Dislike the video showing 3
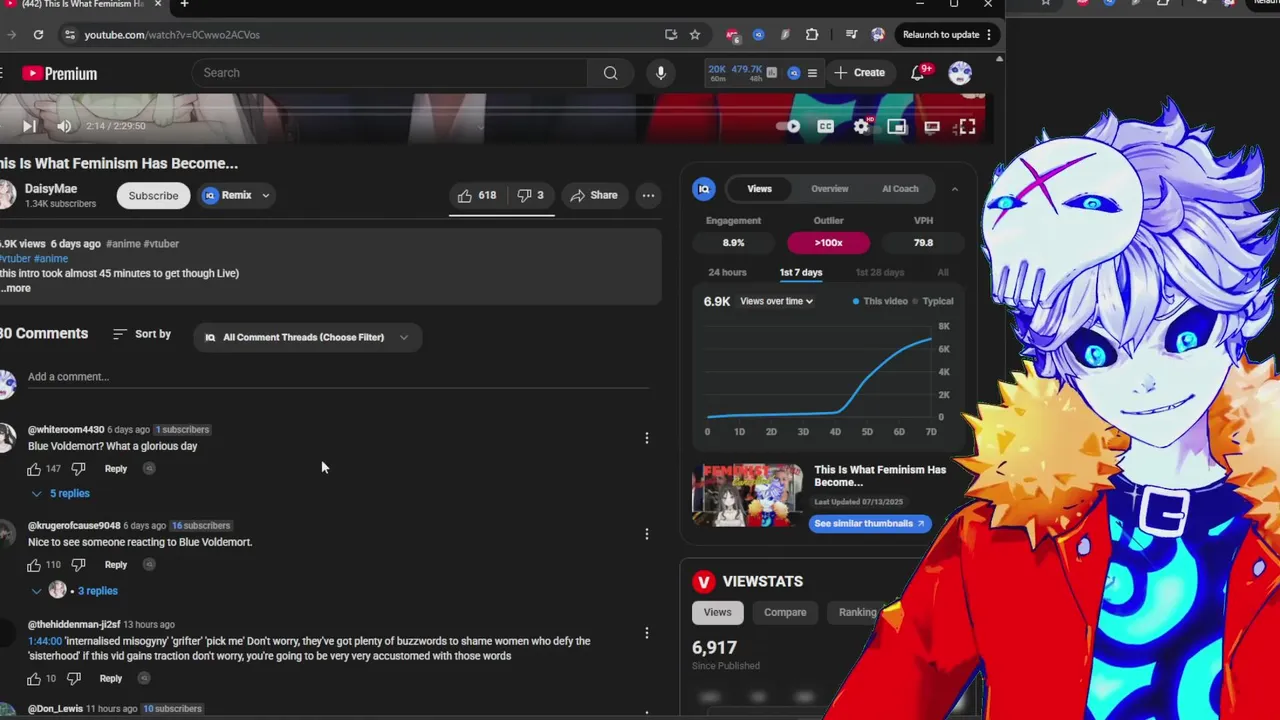 click(x=530, y=195)
